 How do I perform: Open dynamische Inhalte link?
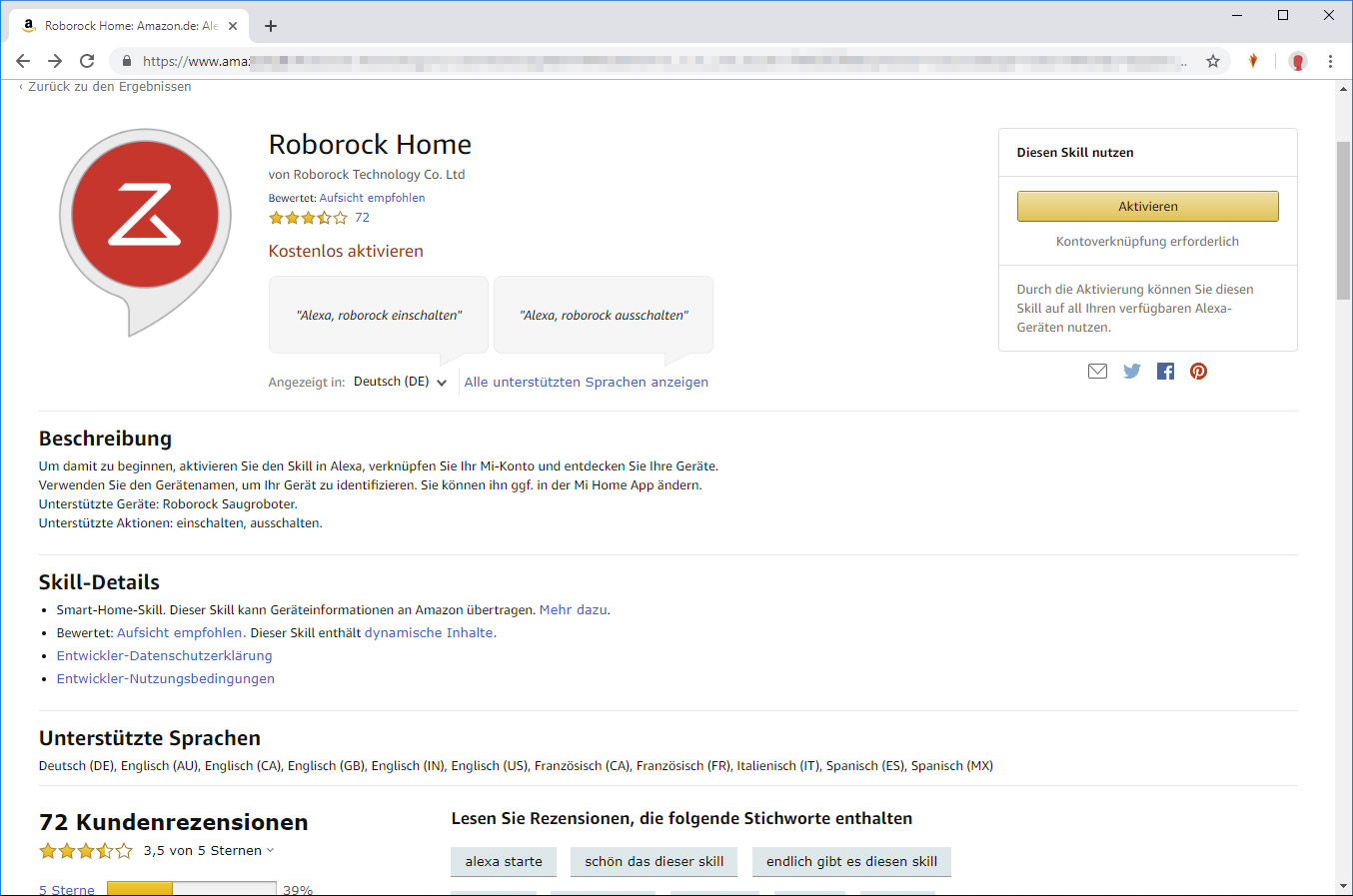tap(429, 632)
